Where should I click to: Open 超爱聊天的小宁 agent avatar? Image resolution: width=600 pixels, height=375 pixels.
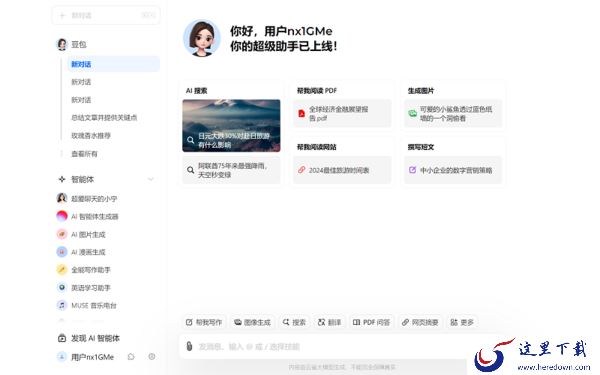point(62,198)
